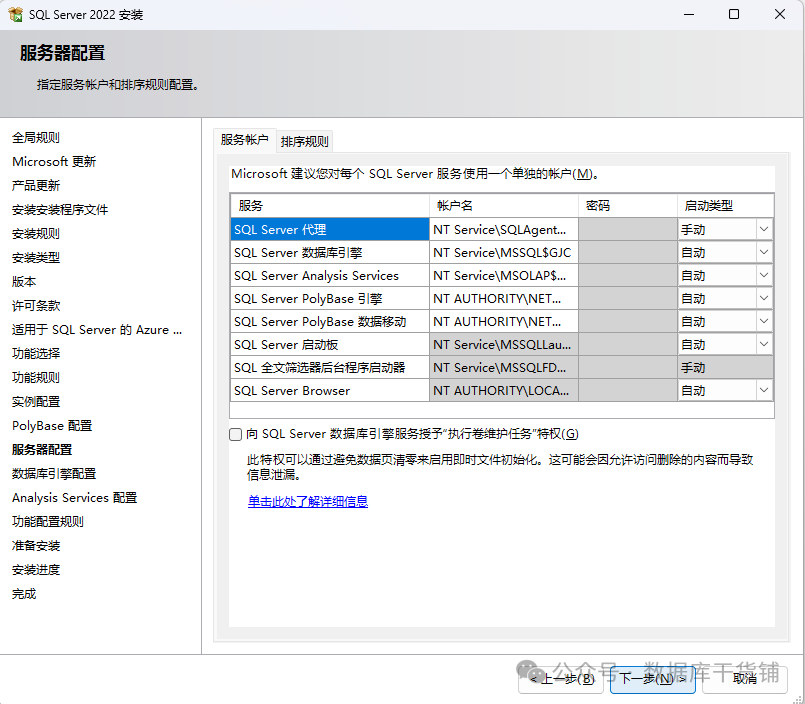Edit account name NT Service\MSOLAP$ cell
The height and width of the screenshot is (704, 805).
[x=504, y=276]
